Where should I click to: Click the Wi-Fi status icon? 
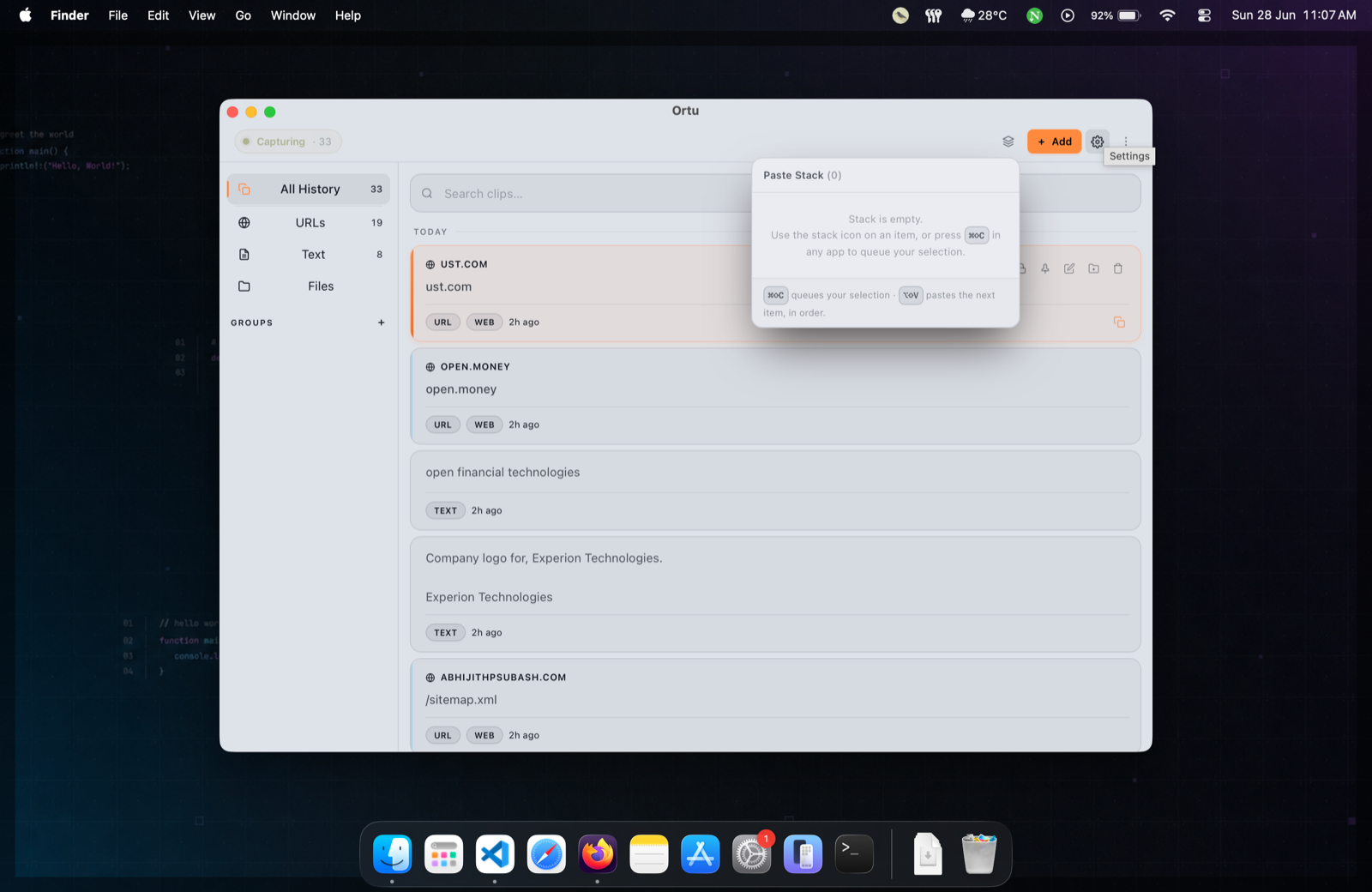click(1167, 15)
